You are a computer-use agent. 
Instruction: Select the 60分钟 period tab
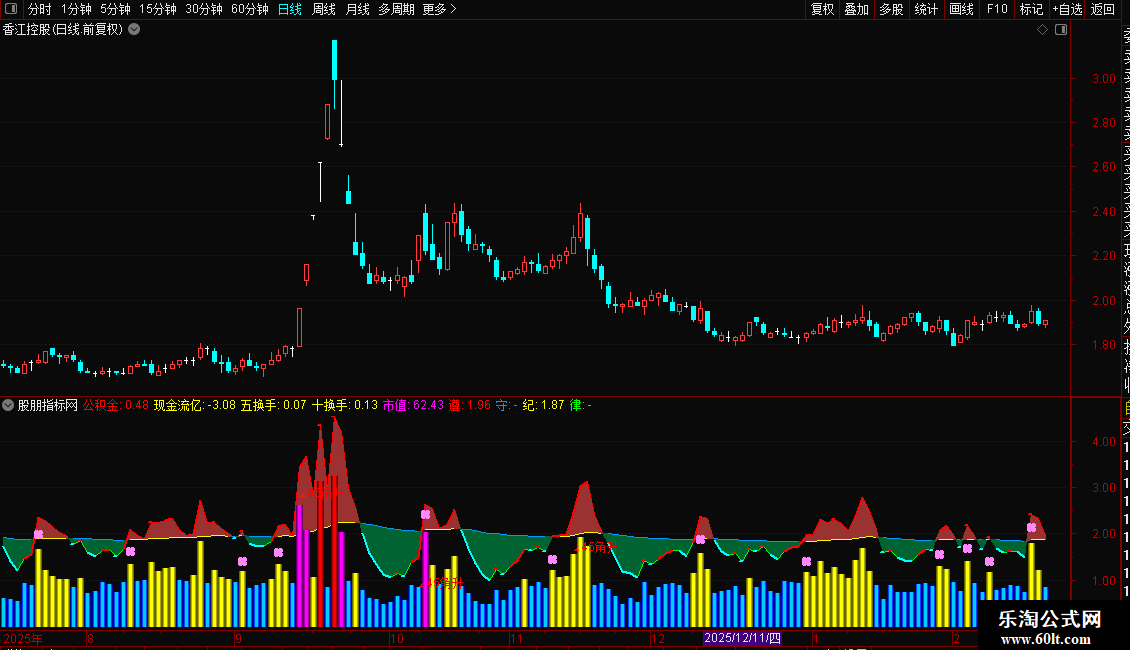249,9
